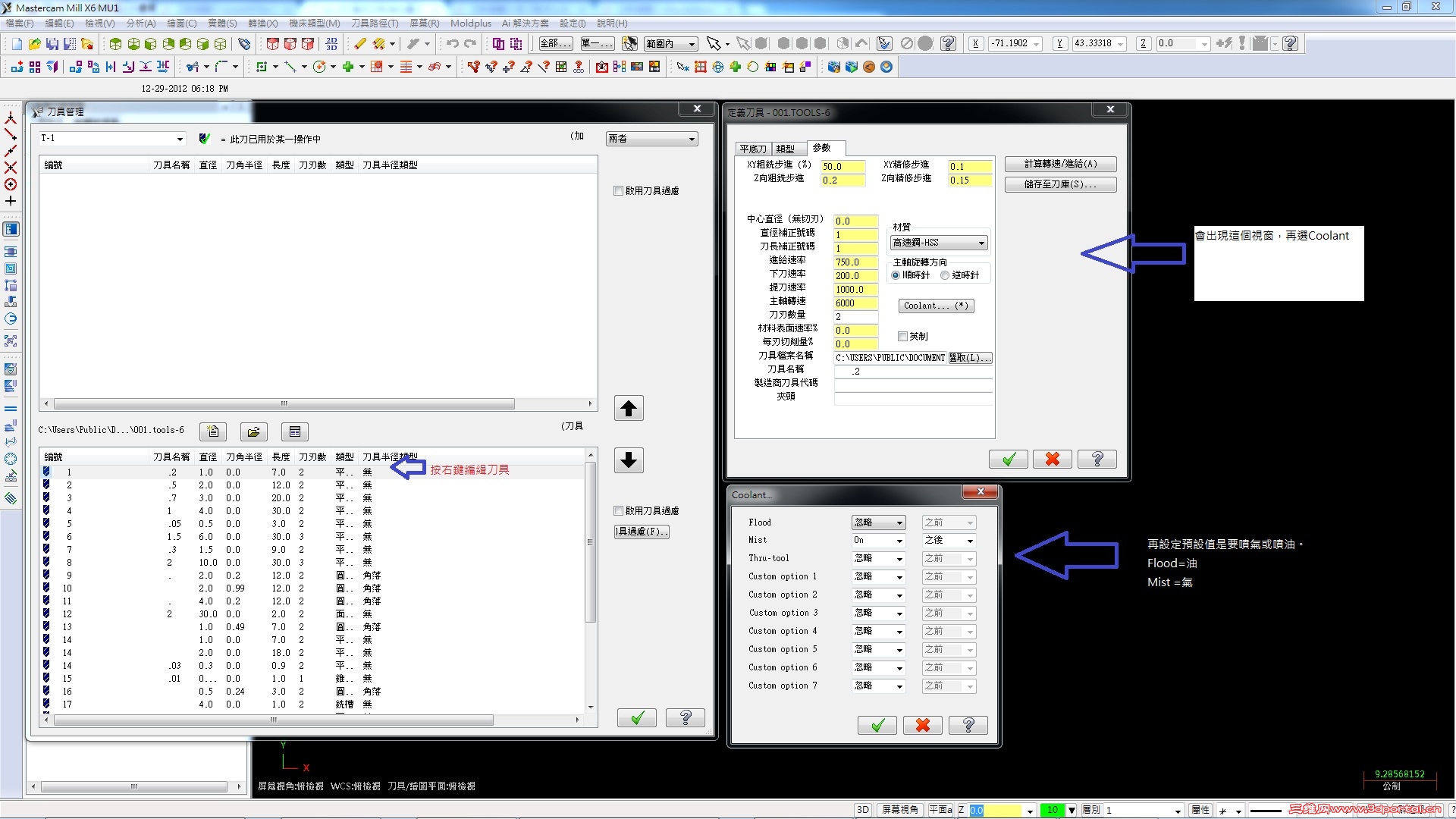Viewport: 1456px width, 819px height.
Task: Click the Coolant... (*) button
Action: point(936,306)
